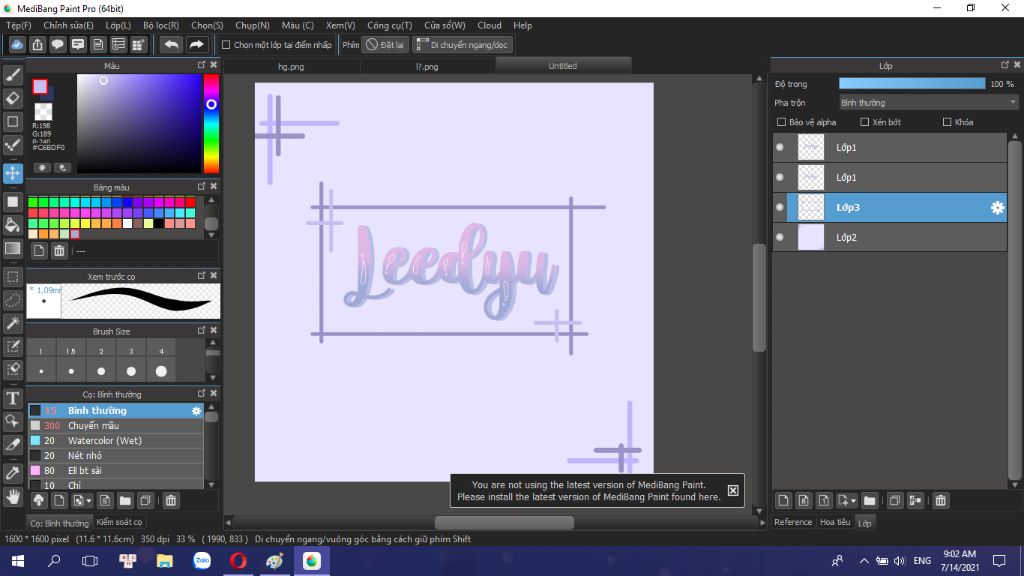Open Lớp3 layer settings gear
The height and width of the screenshot is (576, 1024).
click(x=997, y=208)
